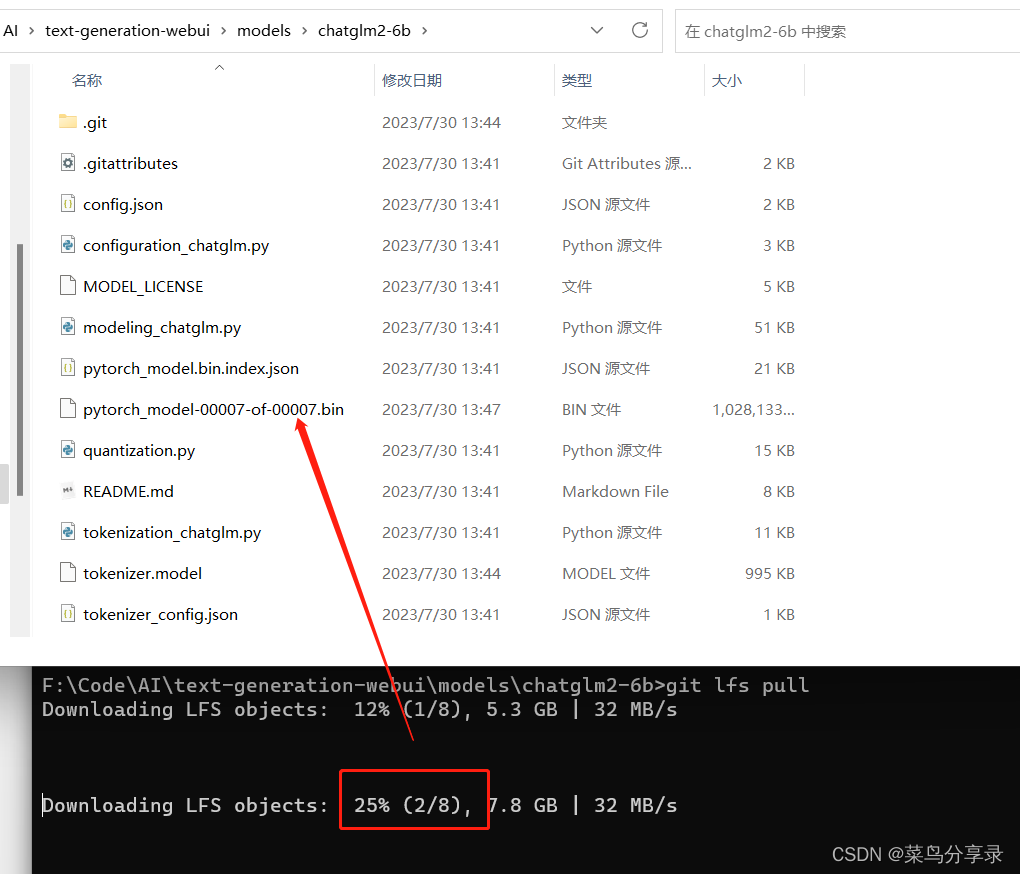Click the pytorch_model-00007-of-00007.bin file icon
Image resolution: width=1020 pixels, height=874 pixels.
tap(68, 408)
